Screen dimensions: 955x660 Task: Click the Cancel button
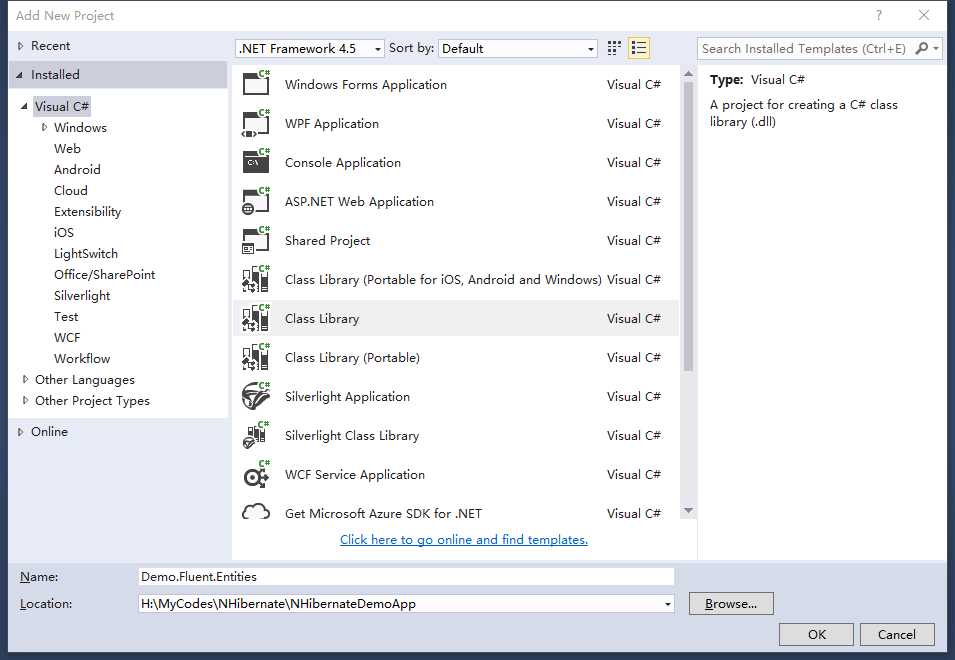pos(897,634)
